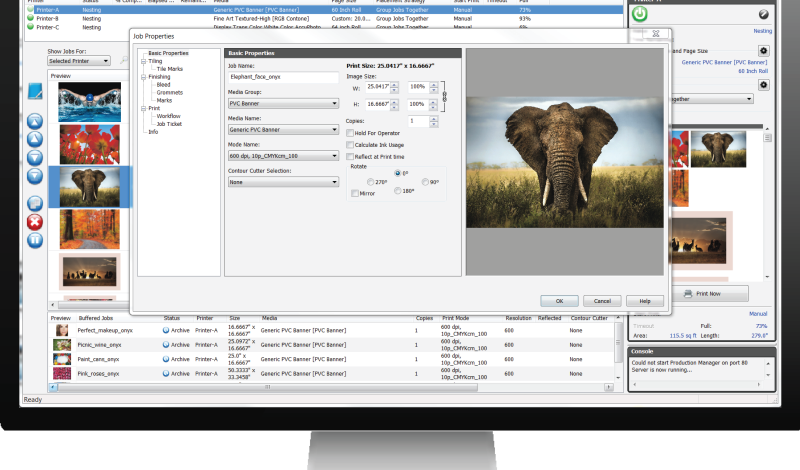Open the Show Jobs For dropdown
800x470 pixels.
pyautogui.click(x=79, y=61)
